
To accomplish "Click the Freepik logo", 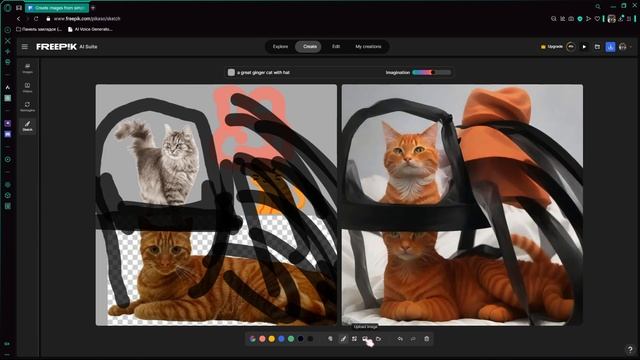I will pyautogui.click(x=56, y=47).
